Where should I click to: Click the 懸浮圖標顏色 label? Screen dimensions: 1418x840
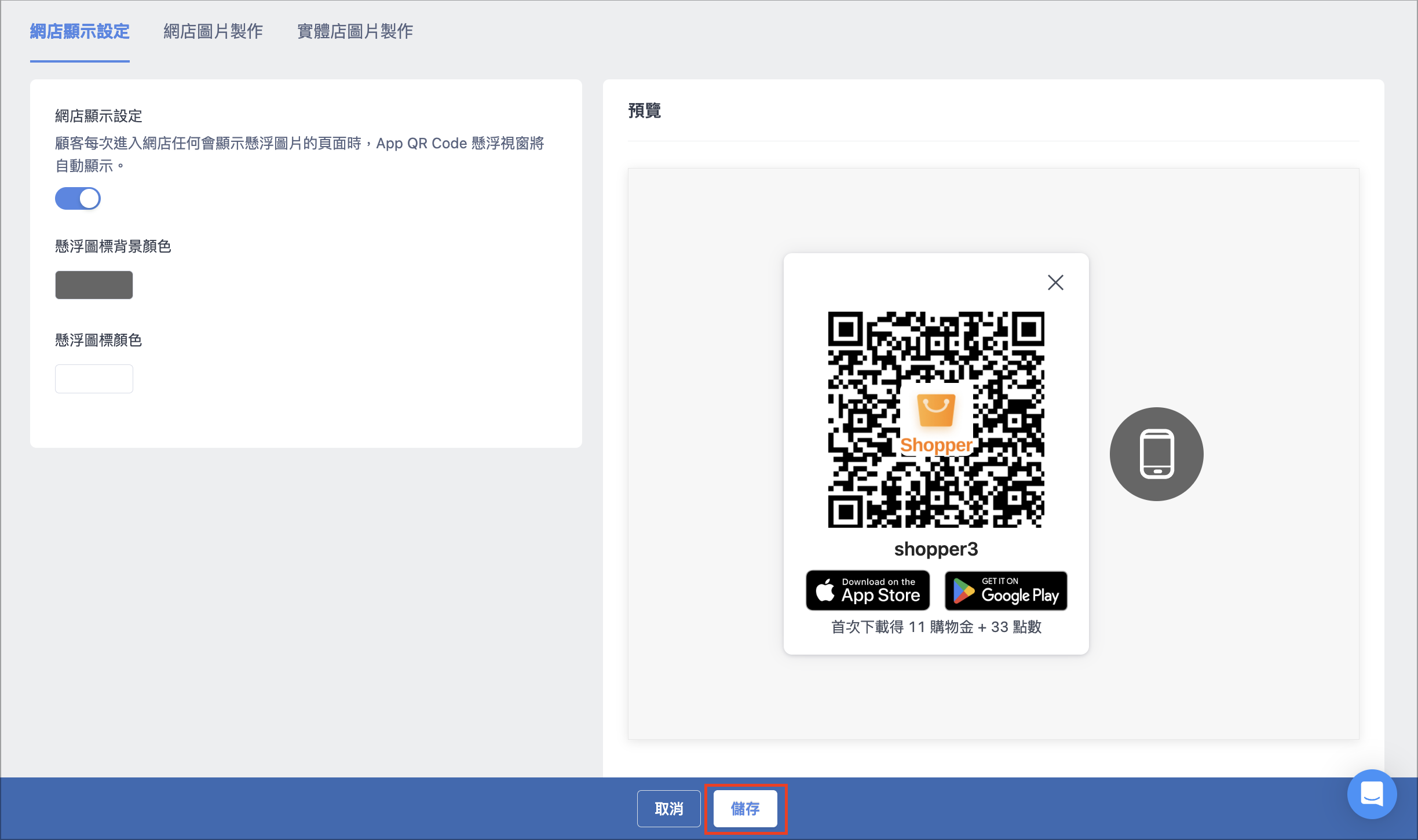pyautogui.click(x=98, y=341)
